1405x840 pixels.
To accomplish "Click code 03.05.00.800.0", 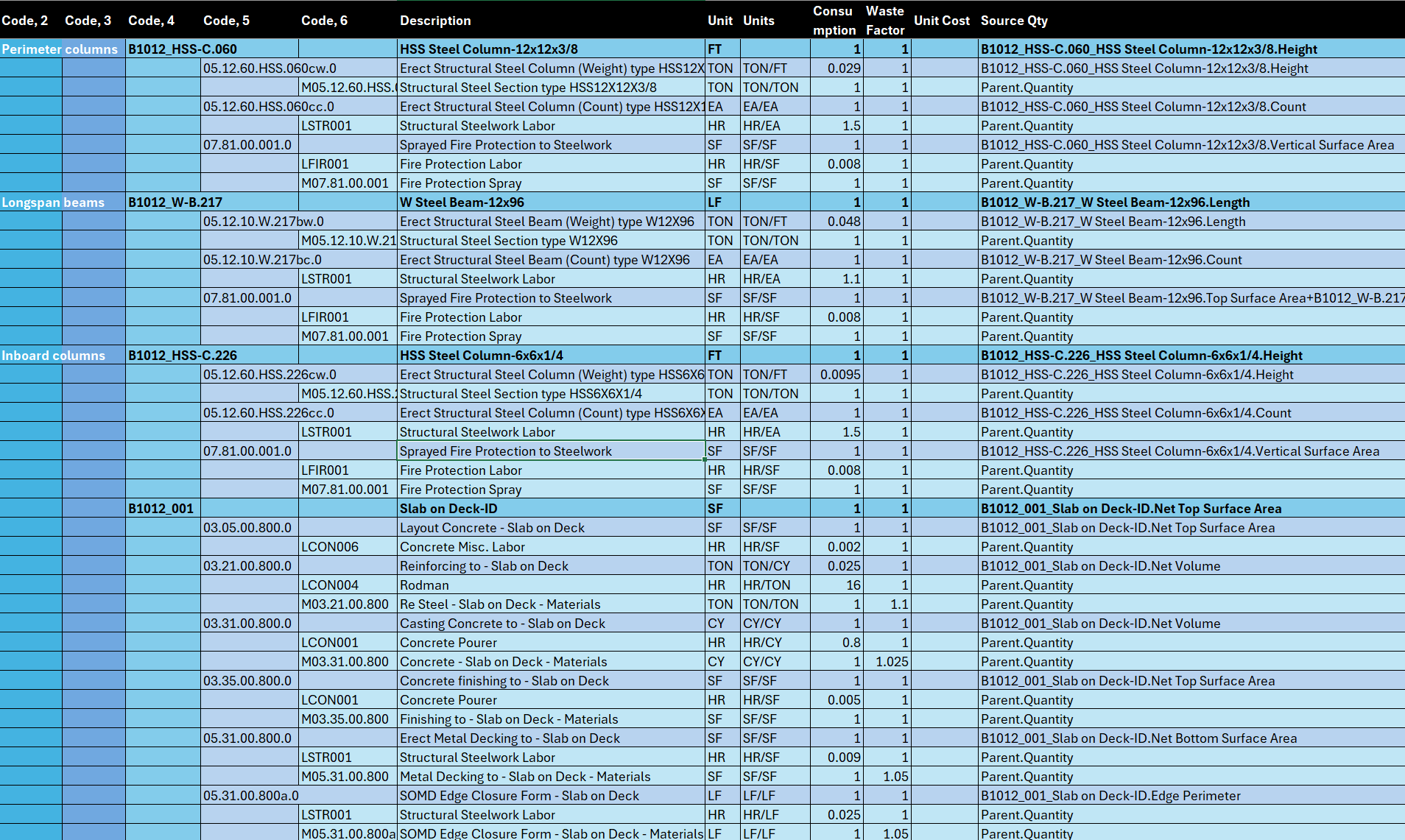I will (x=250, y=528).
